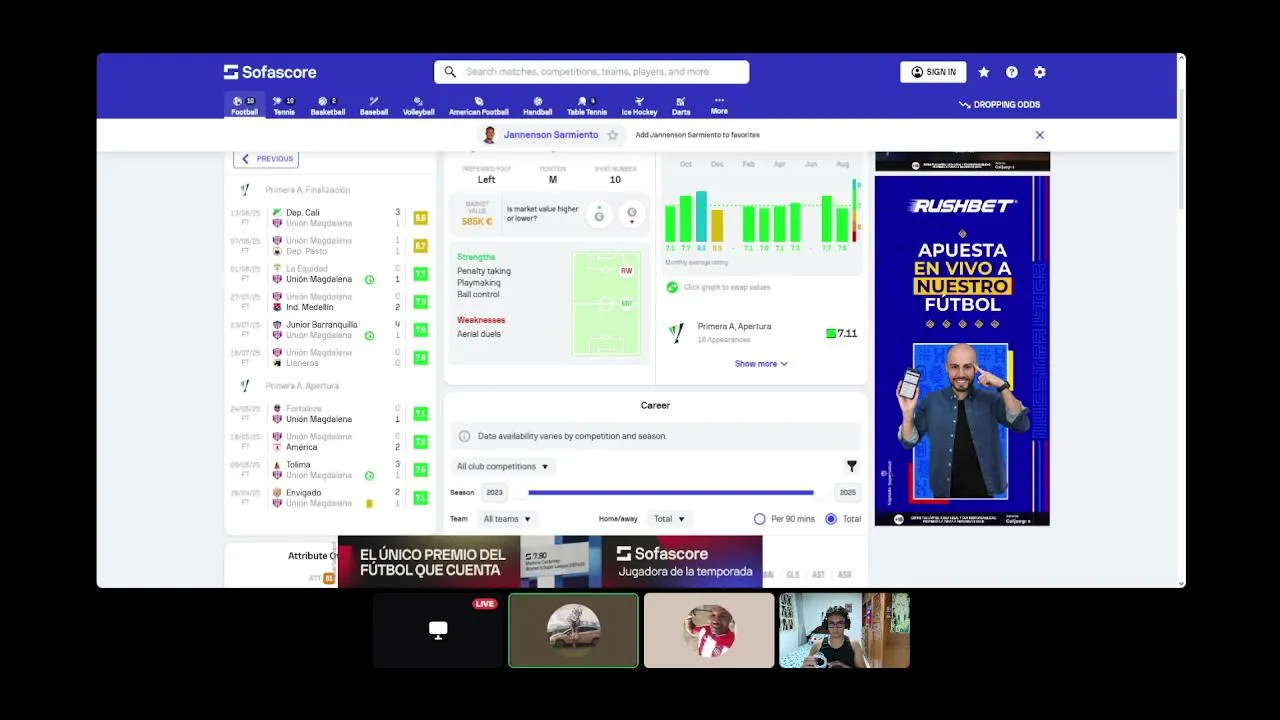Click the Sofascore logo
Viewport: 1280px width, 720px height.
pyautogui.click(x=270, y=72)
